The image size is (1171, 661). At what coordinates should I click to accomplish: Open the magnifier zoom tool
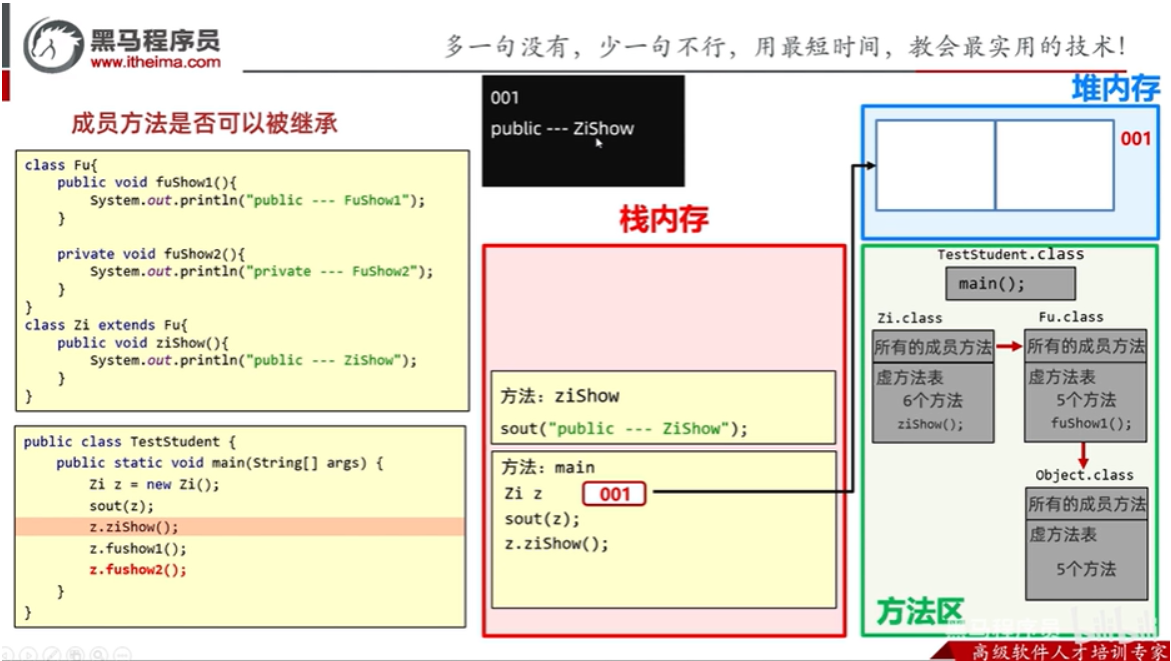pos(99,655)
